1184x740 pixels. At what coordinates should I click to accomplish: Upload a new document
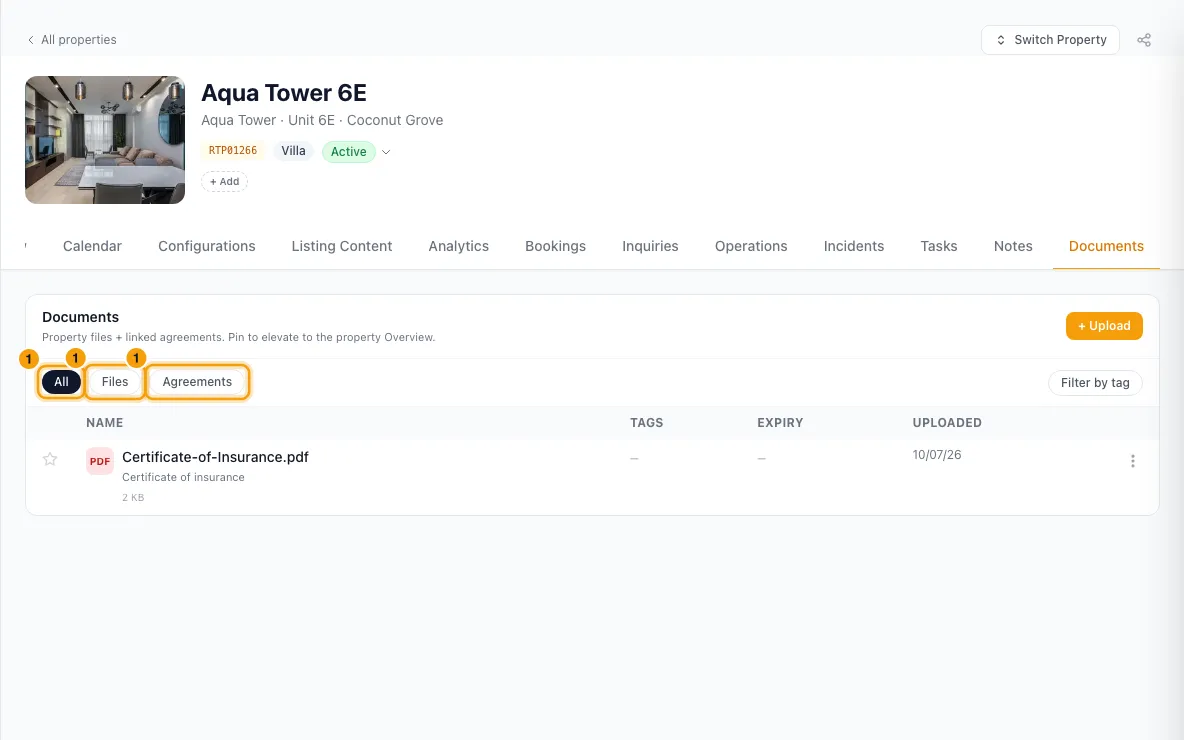1104,326
